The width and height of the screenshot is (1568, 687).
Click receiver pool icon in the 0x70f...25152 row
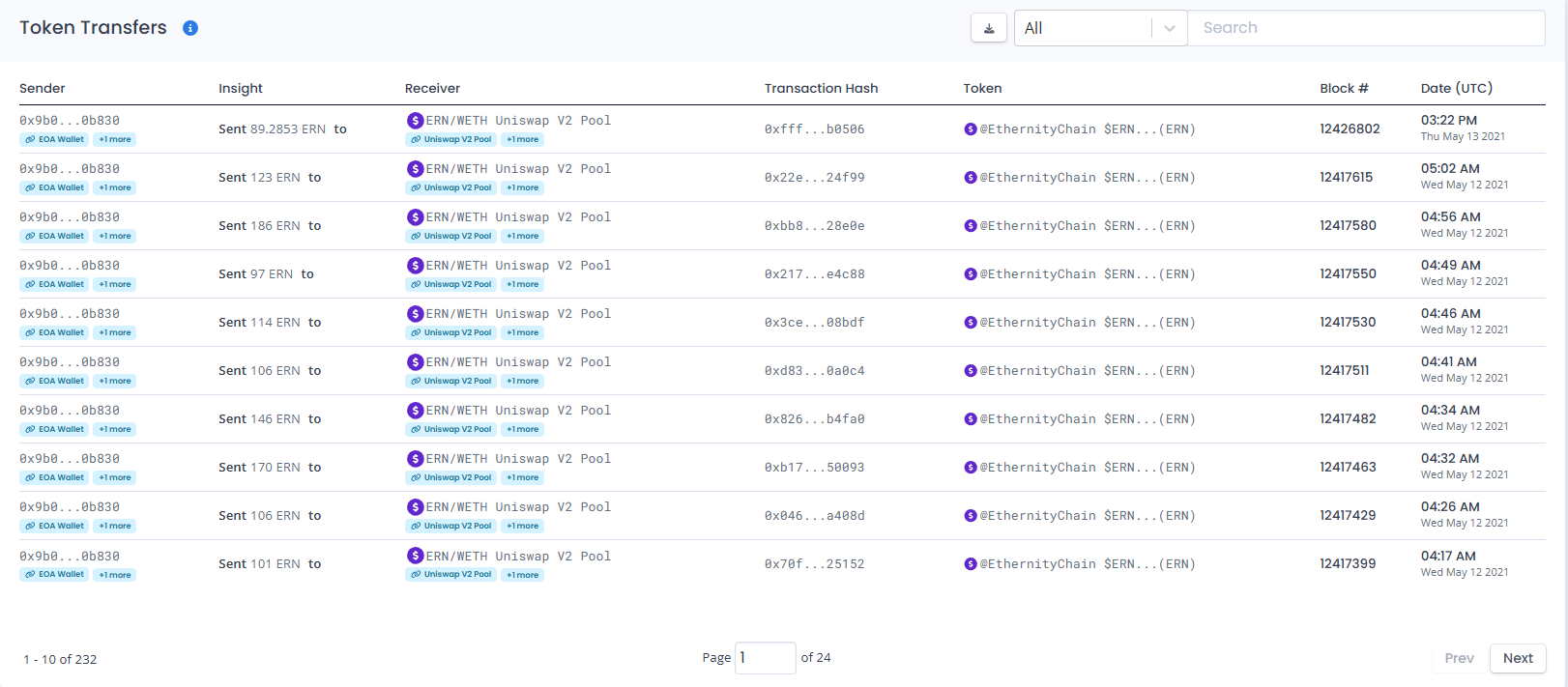[x=415, y=556]
